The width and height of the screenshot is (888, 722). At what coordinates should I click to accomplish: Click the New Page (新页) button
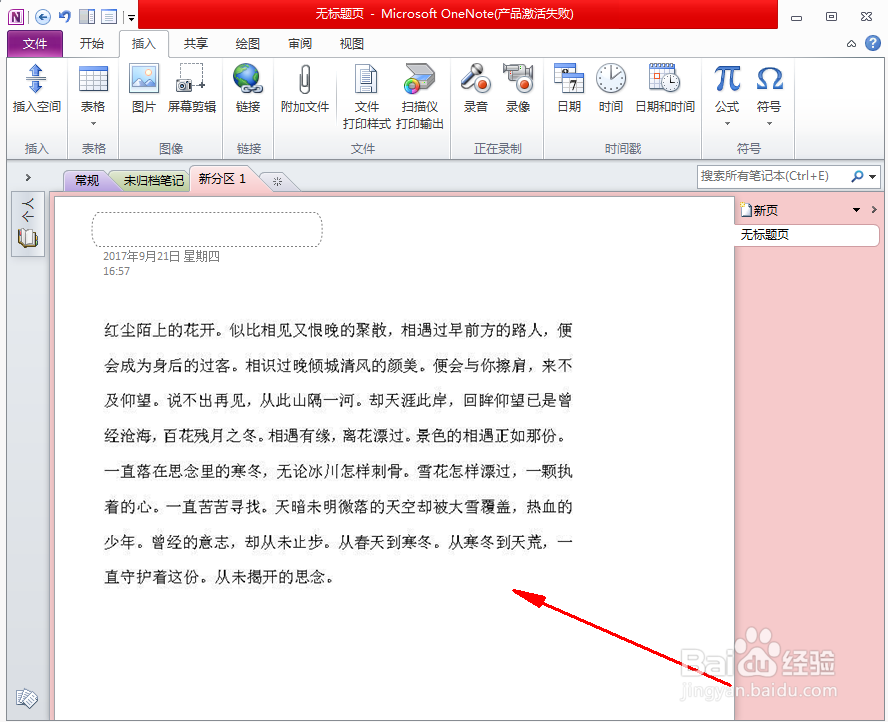pos(759,210)
